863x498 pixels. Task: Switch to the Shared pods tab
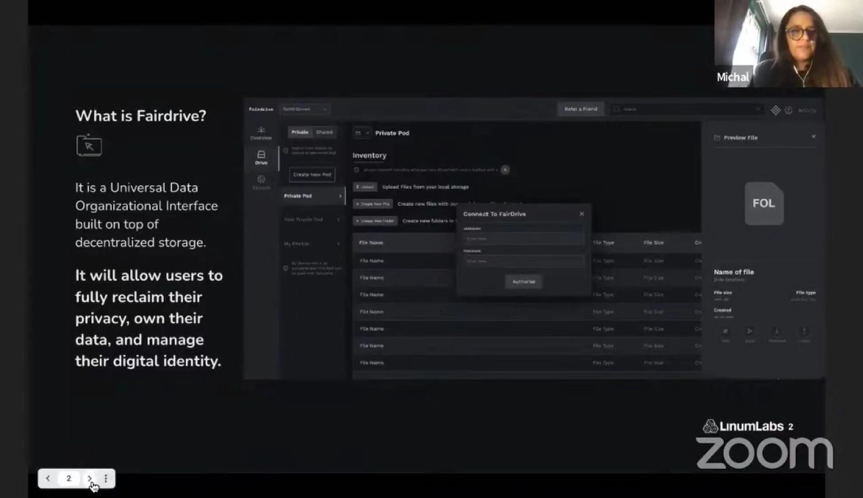pyautogui.click(x=324, y=132)
